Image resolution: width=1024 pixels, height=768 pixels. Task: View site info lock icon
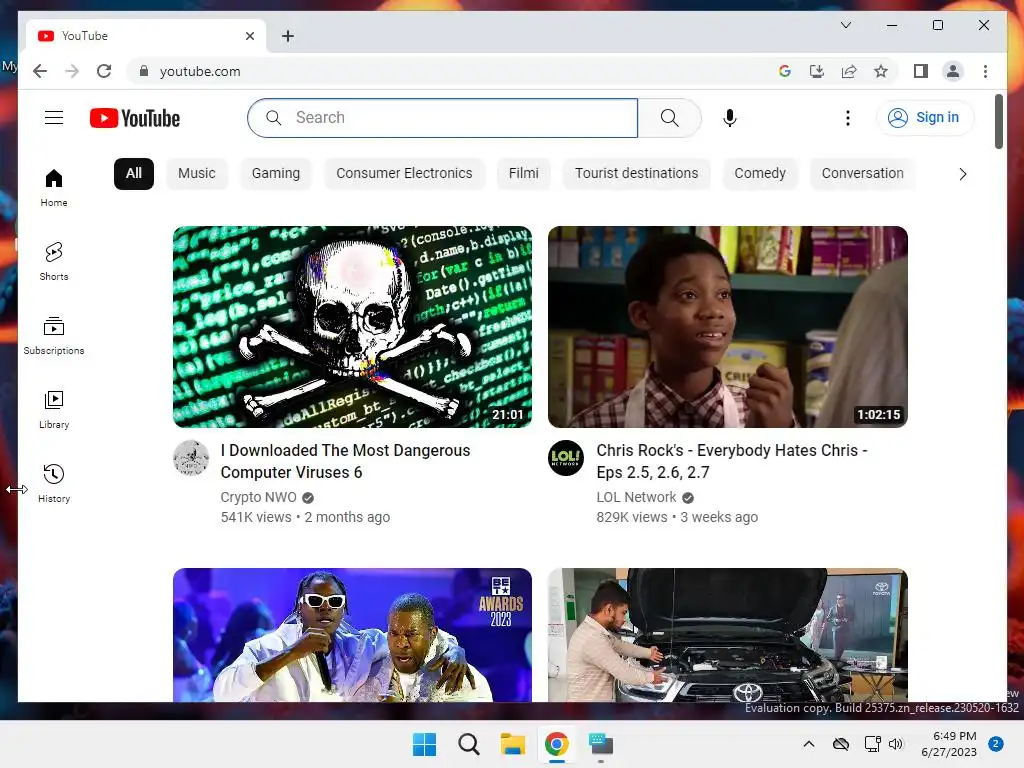[144, 71]
